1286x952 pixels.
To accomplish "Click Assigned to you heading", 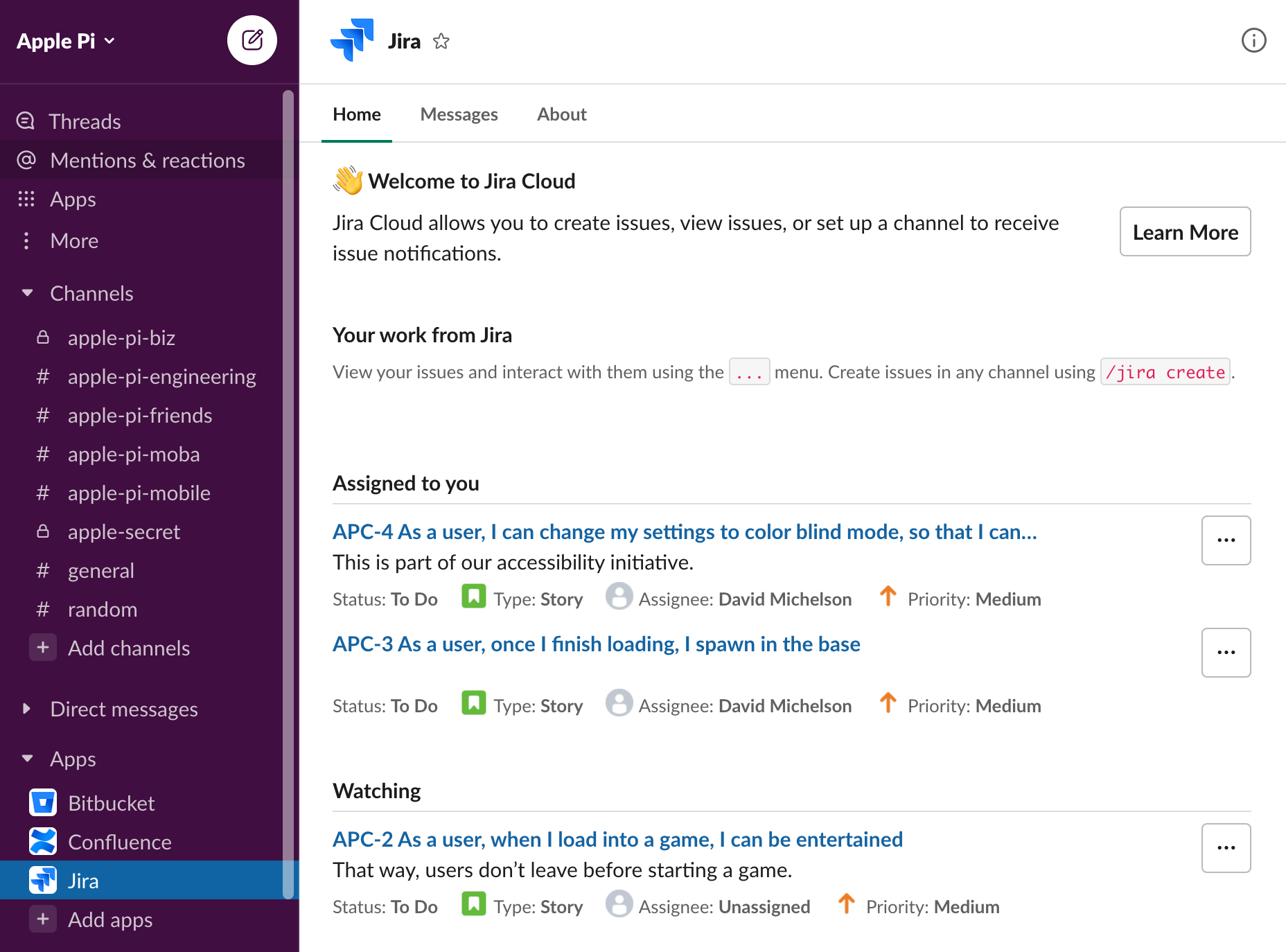I will click(x=406, y=483).
